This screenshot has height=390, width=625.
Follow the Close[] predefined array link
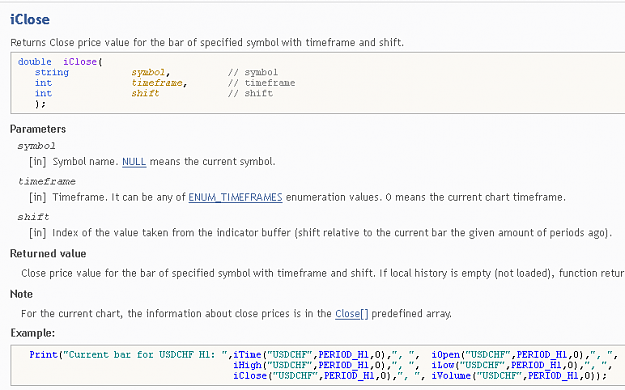352,314
